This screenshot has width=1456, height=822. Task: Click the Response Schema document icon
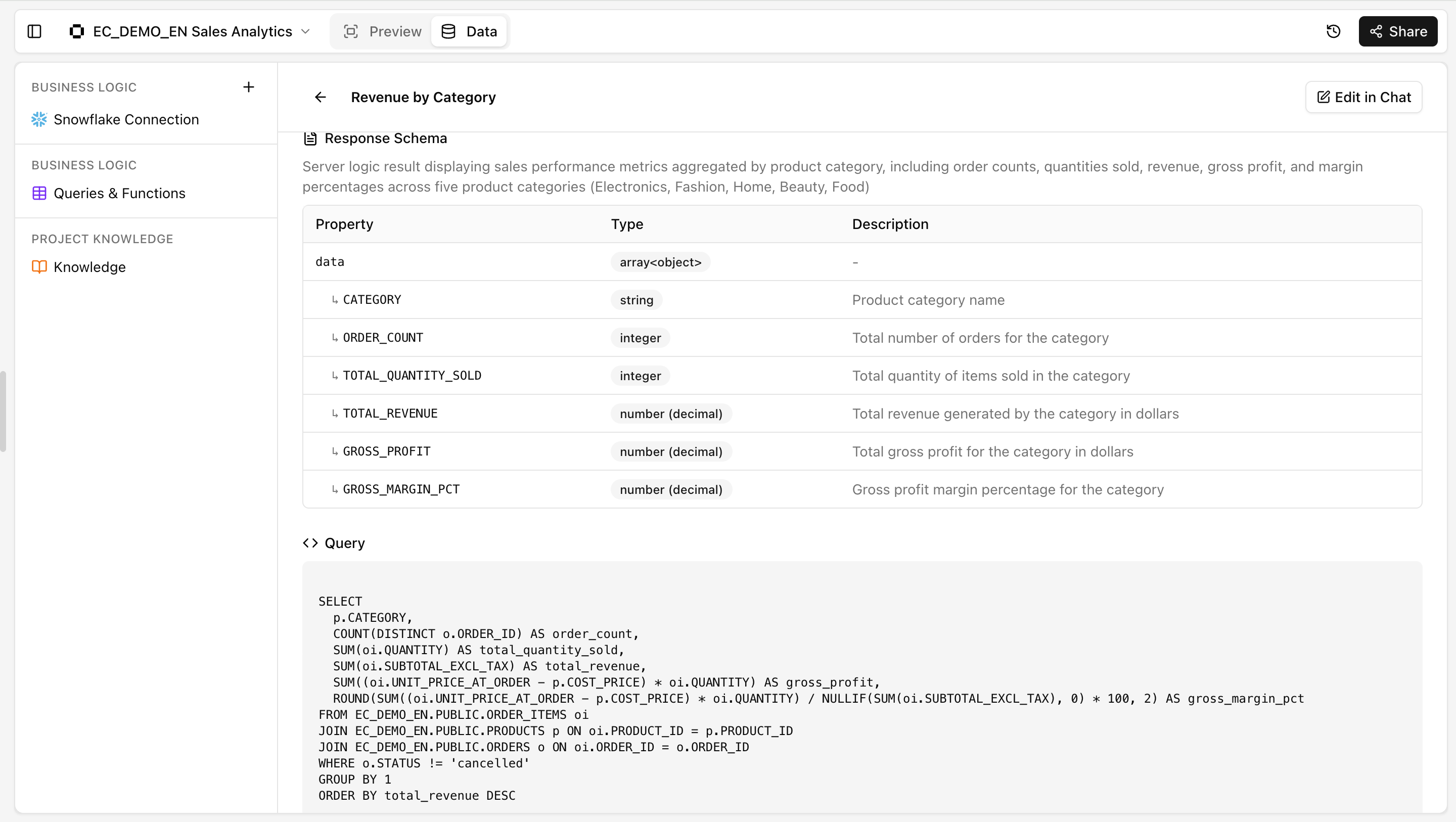coord(310,139)
